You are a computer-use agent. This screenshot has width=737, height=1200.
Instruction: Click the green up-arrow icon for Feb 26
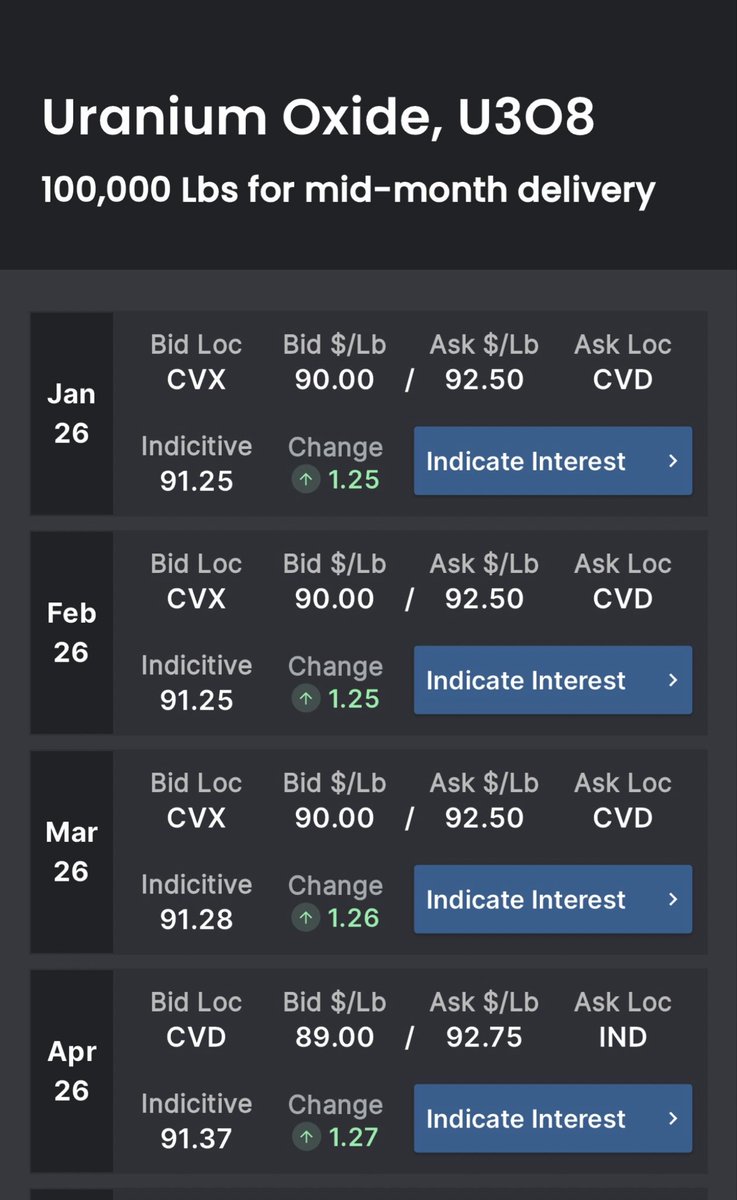coord(306,699)
